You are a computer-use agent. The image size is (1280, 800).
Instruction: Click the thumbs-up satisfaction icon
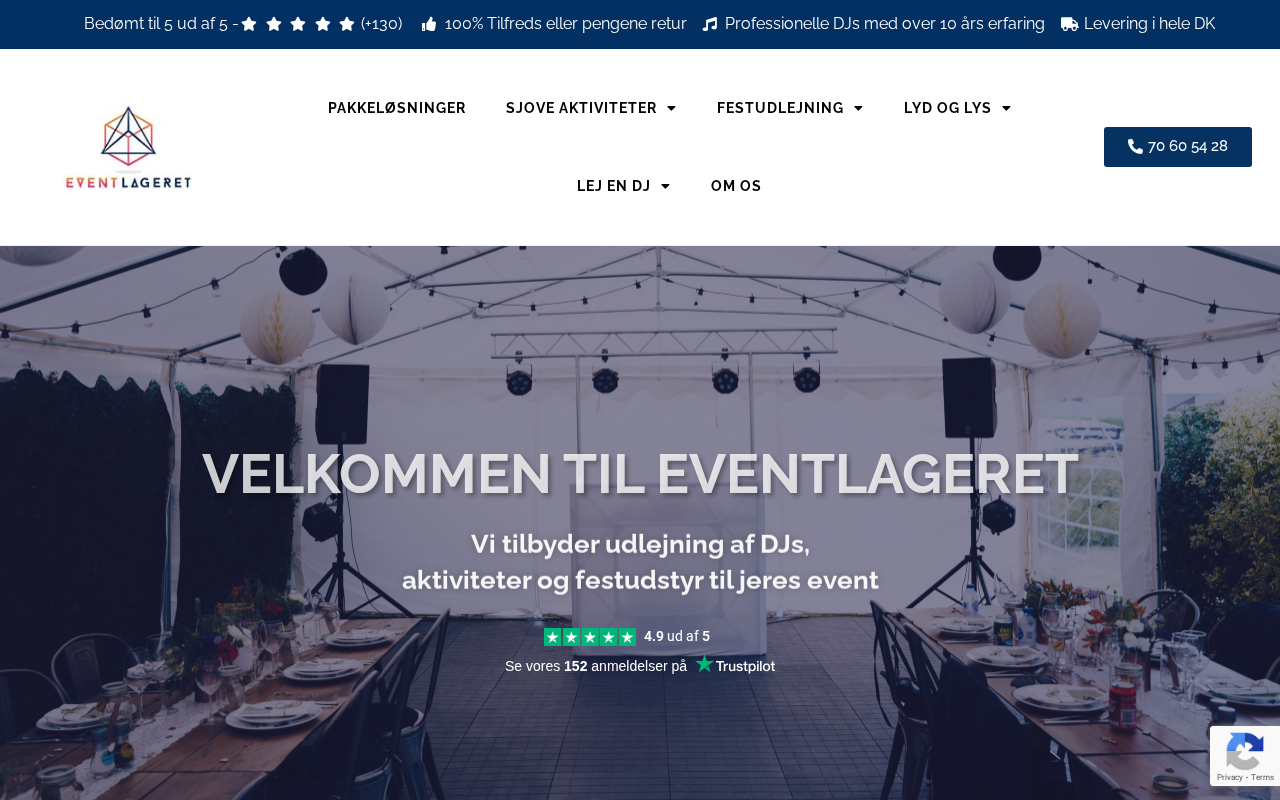tap(429, 24)
